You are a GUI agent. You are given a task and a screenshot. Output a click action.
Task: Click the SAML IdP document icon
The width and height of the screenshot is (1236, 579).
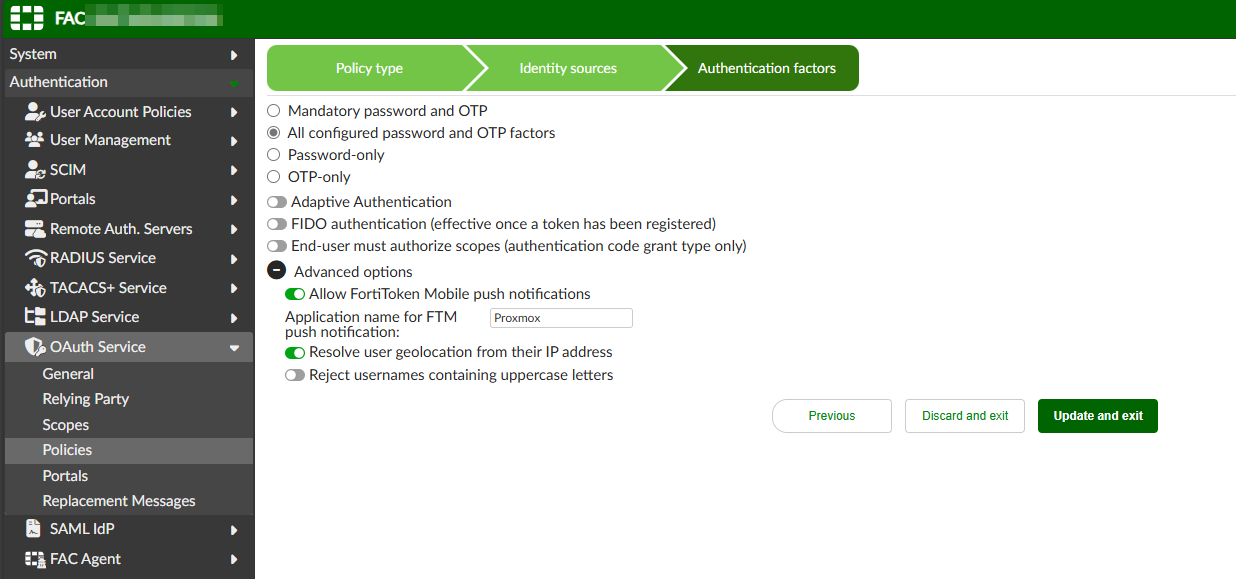point(34,529)
